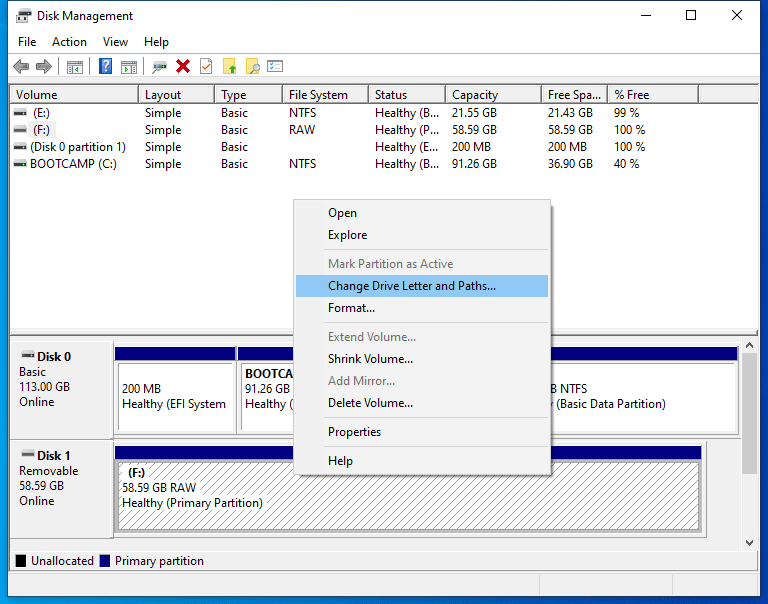This screenshot has width=768, height=604.
Task: Click the RAW file system cell
Action: coord(302,130)
